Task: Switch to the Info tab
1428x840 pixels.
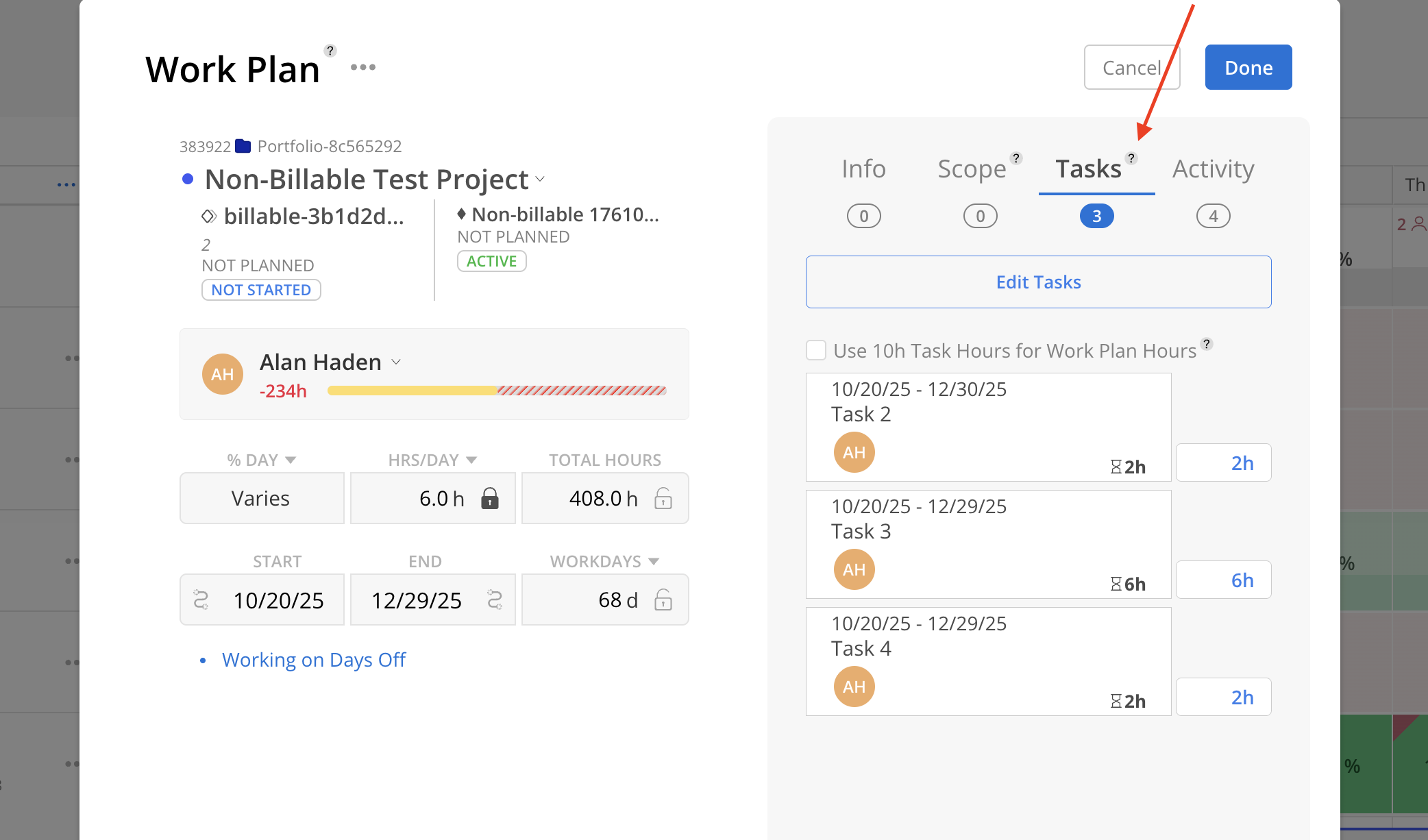Action: 863,169
